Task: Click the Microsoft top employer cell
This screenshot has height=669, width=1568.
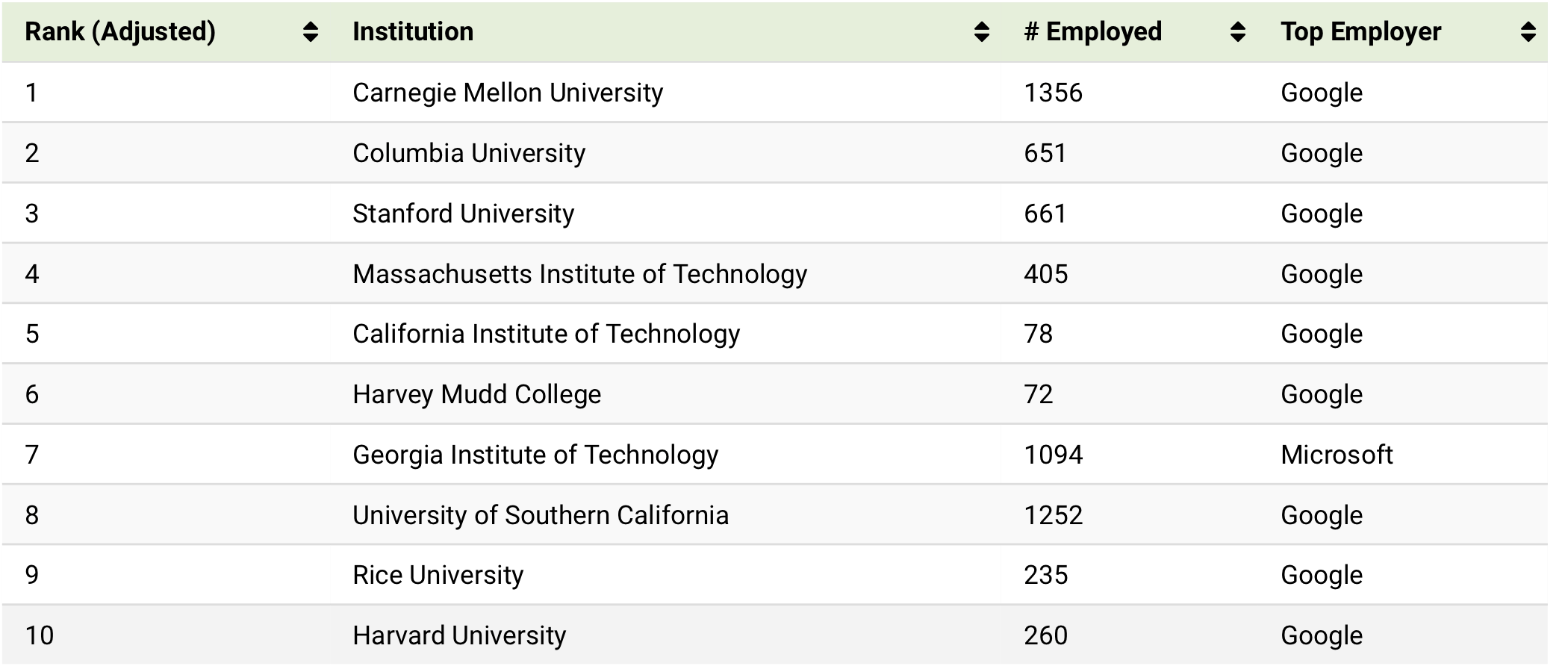Action: [1337, 455]
